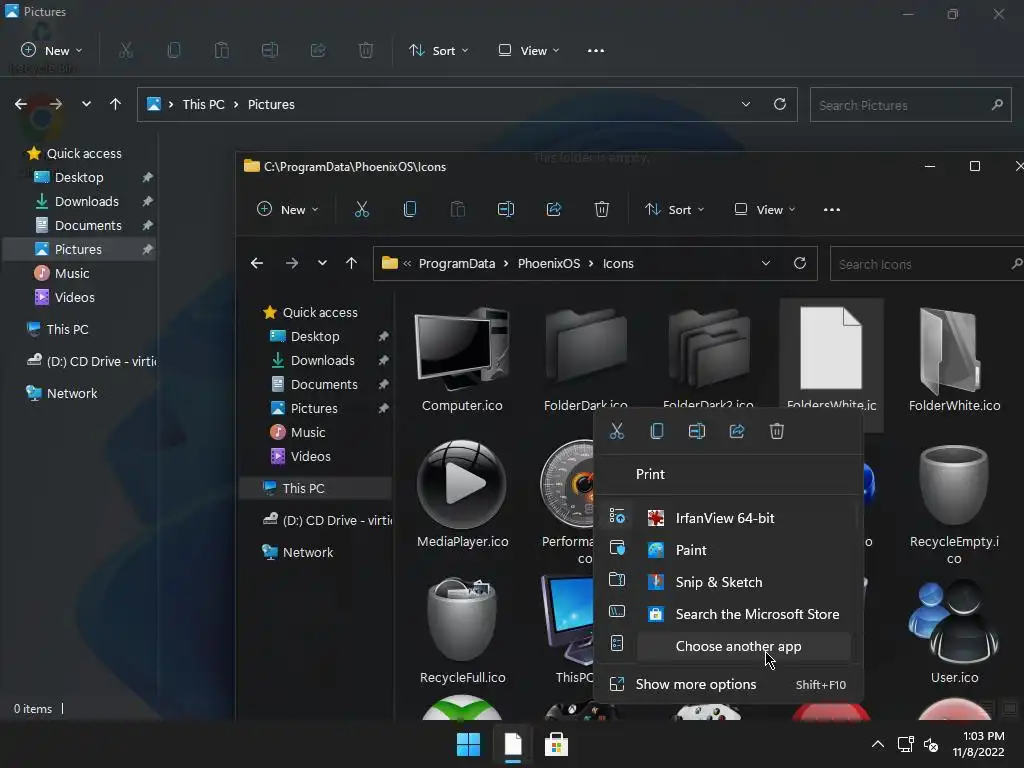
Task: Open Microsoft Store from taskbar
Action: point(556,744)
